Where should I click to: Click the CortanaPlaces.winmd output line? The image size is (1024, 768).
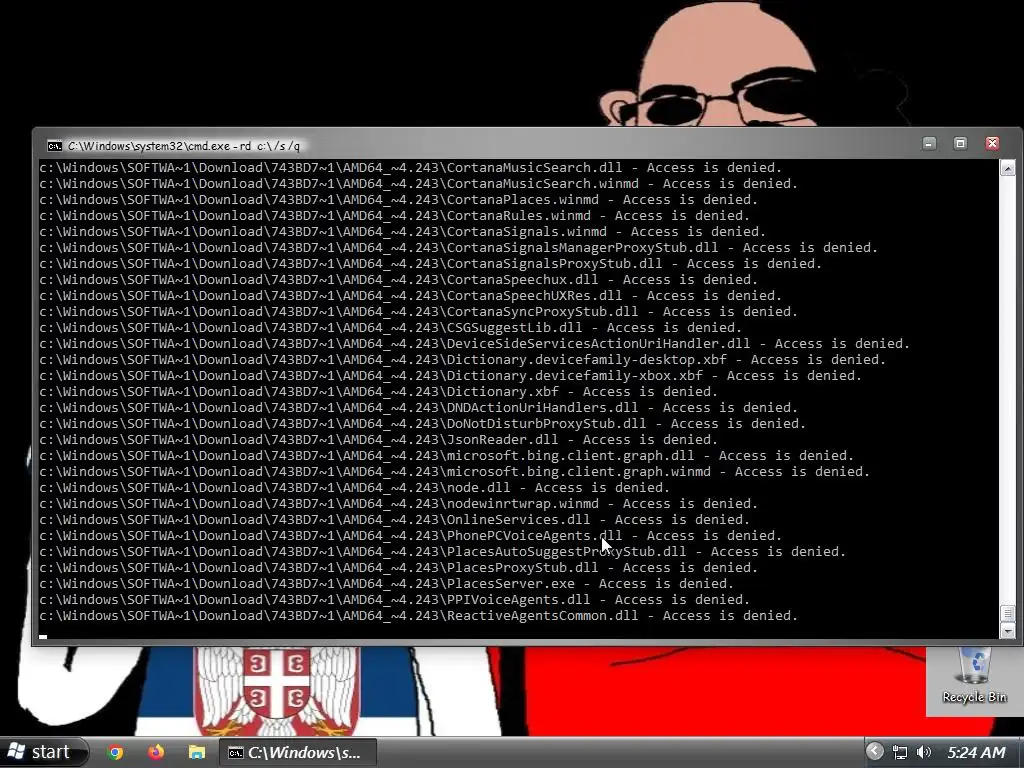398,200
